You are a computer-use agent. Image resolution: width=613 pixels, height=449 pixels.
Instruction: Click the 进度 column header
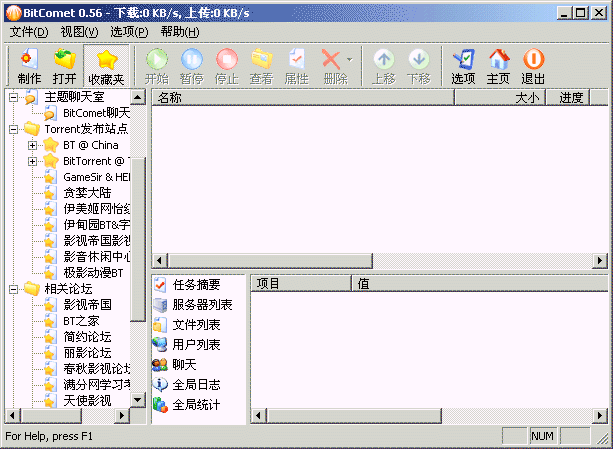(568, 97)
